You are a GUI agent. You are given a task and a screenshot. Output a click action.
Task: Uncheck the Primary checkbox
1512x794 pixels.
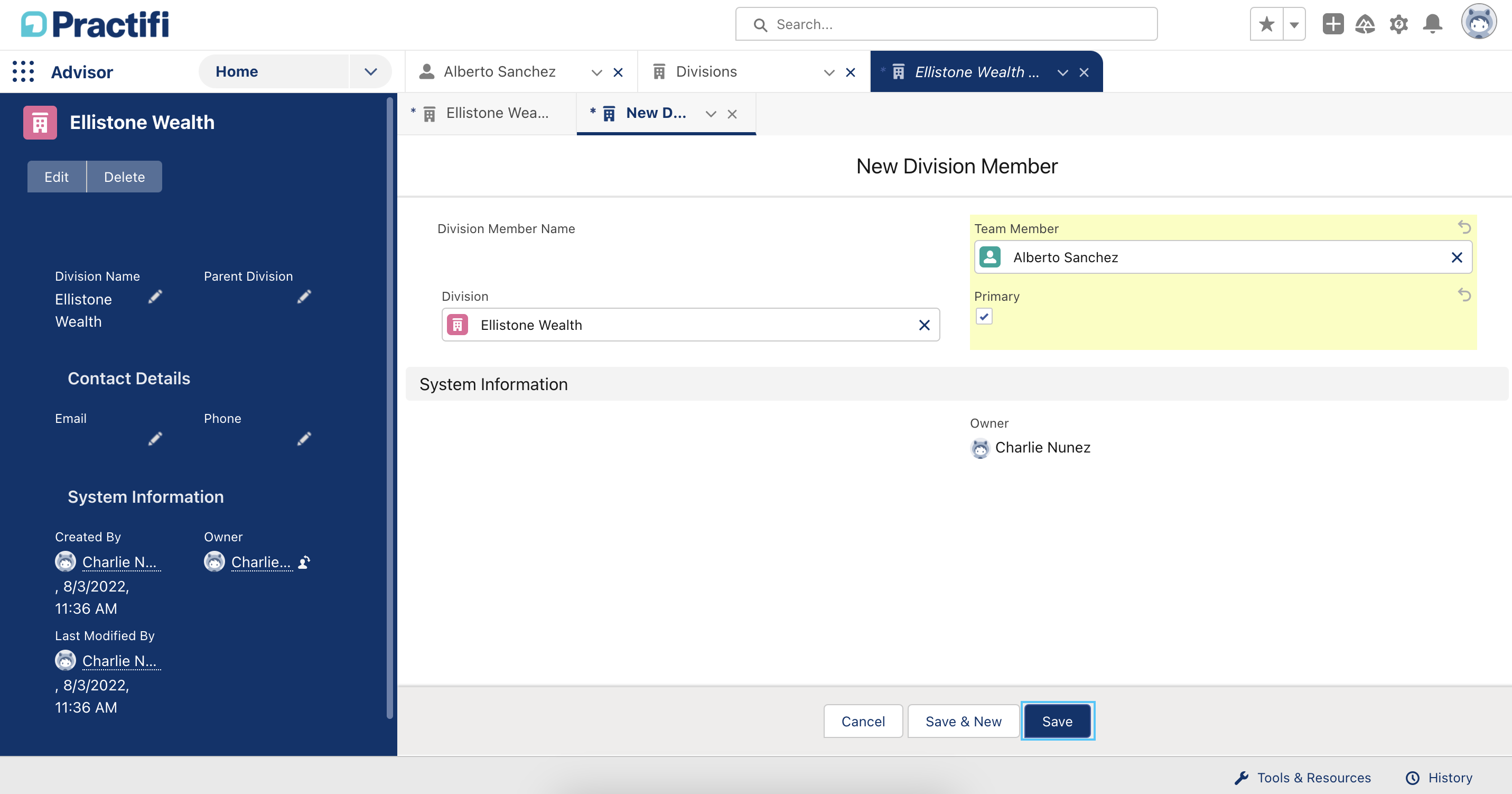click(x=984, y=317)
